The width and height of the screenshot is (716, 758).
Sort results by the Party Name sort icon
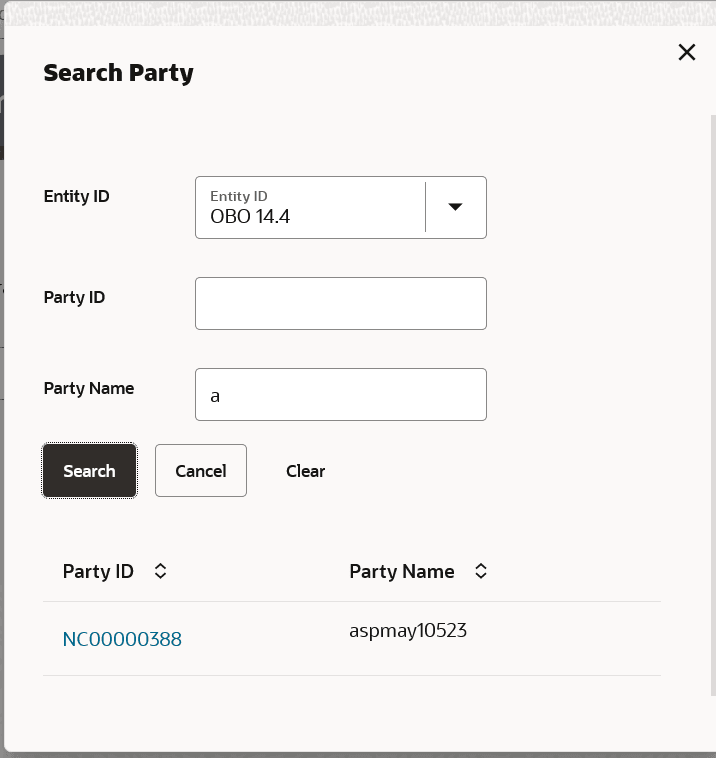[481, 571]
